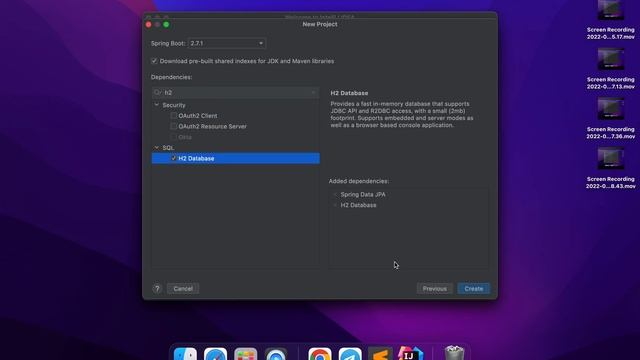Open the Screen Recording 7.36.mov desktop file
640x360 pixels.
pos(611,118)
